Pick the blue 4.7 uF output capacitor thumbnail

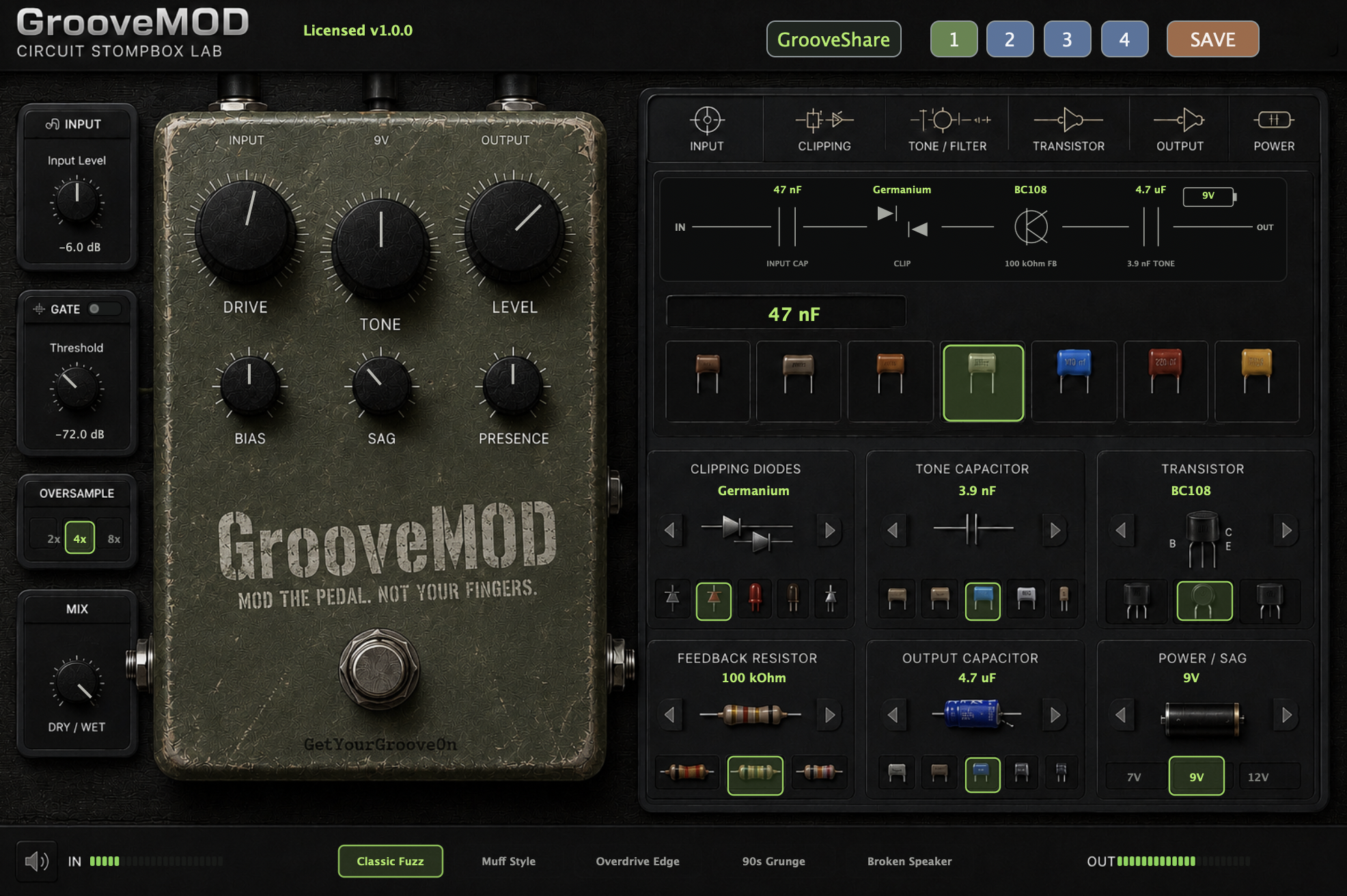click(x=982, y=774)
